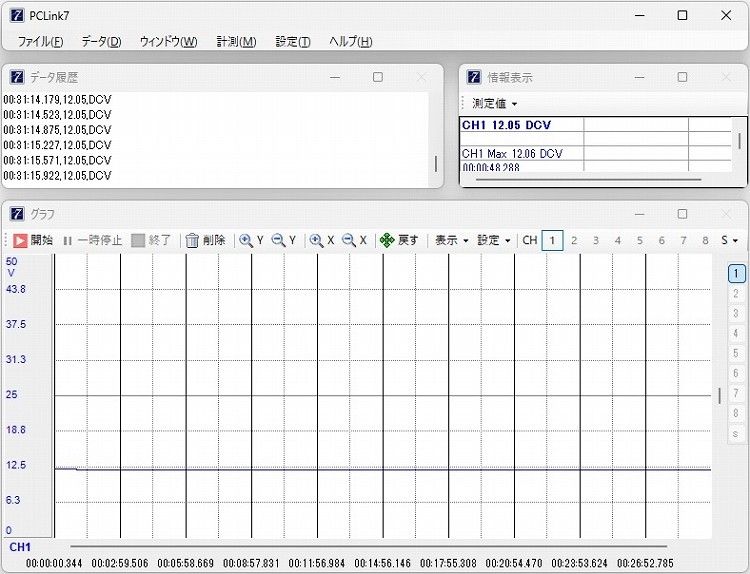Image resolution: width=750 pixels, height=574 pixels.
Task: Zoom in on the Y axis
Action: pos(246,240)
